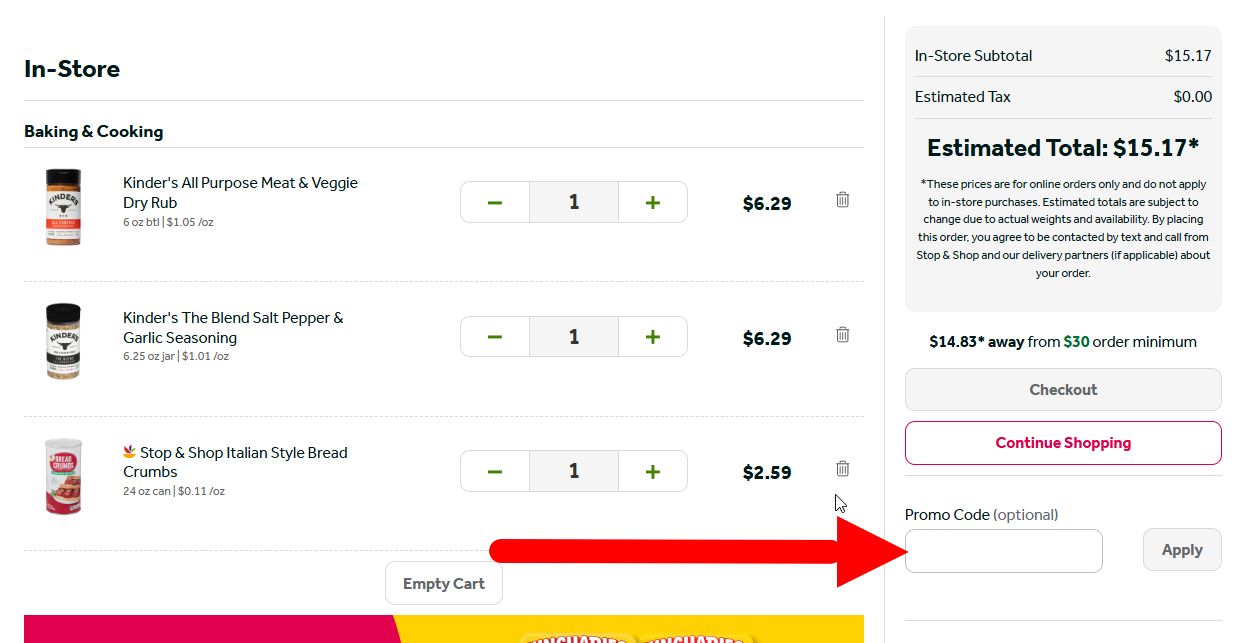Select Continue Shopping
This screenshot has width=1254, height=643.
coord(1062,442)
